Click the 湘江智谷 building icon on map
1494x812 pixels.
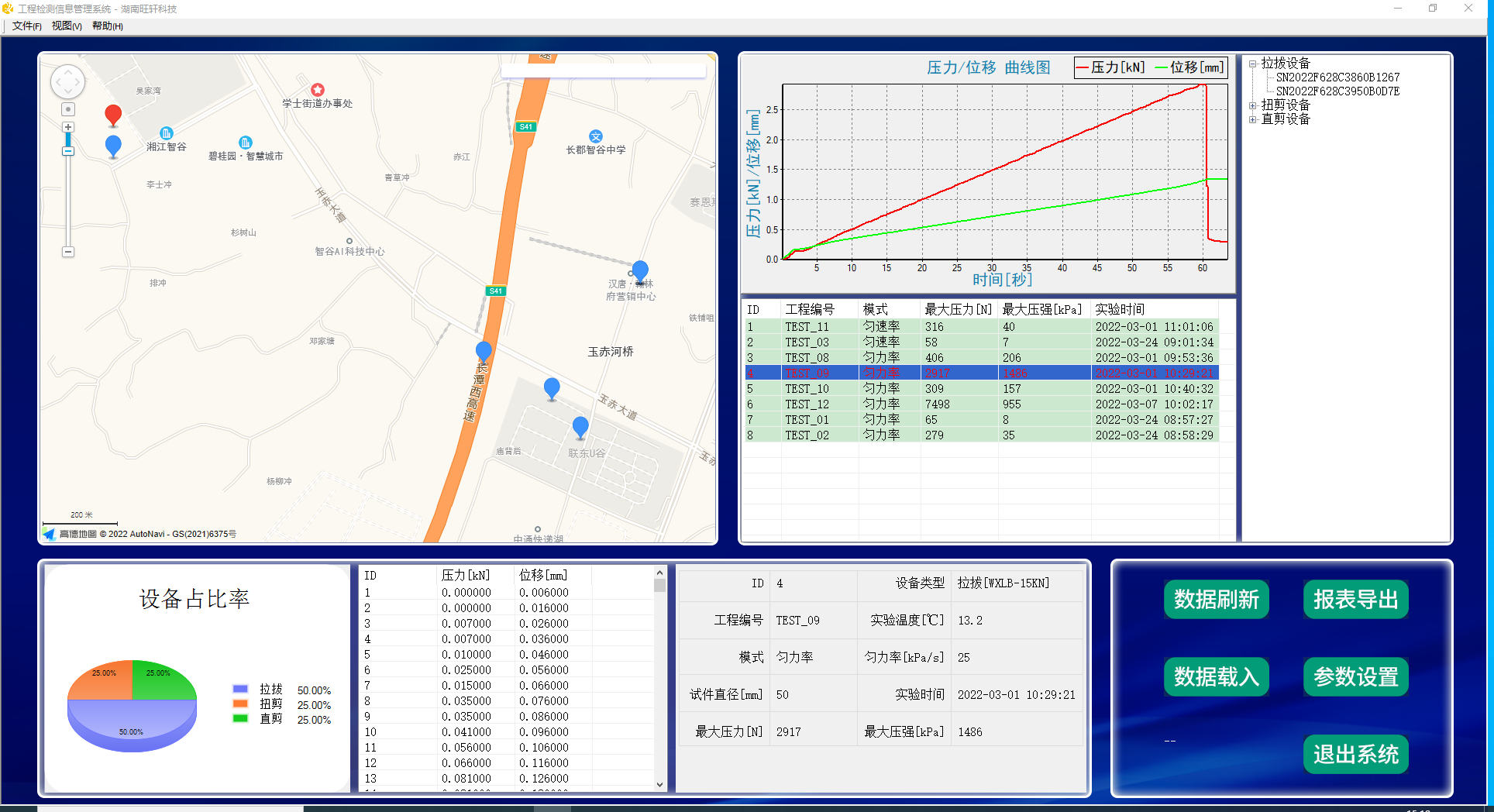(166, 133)
